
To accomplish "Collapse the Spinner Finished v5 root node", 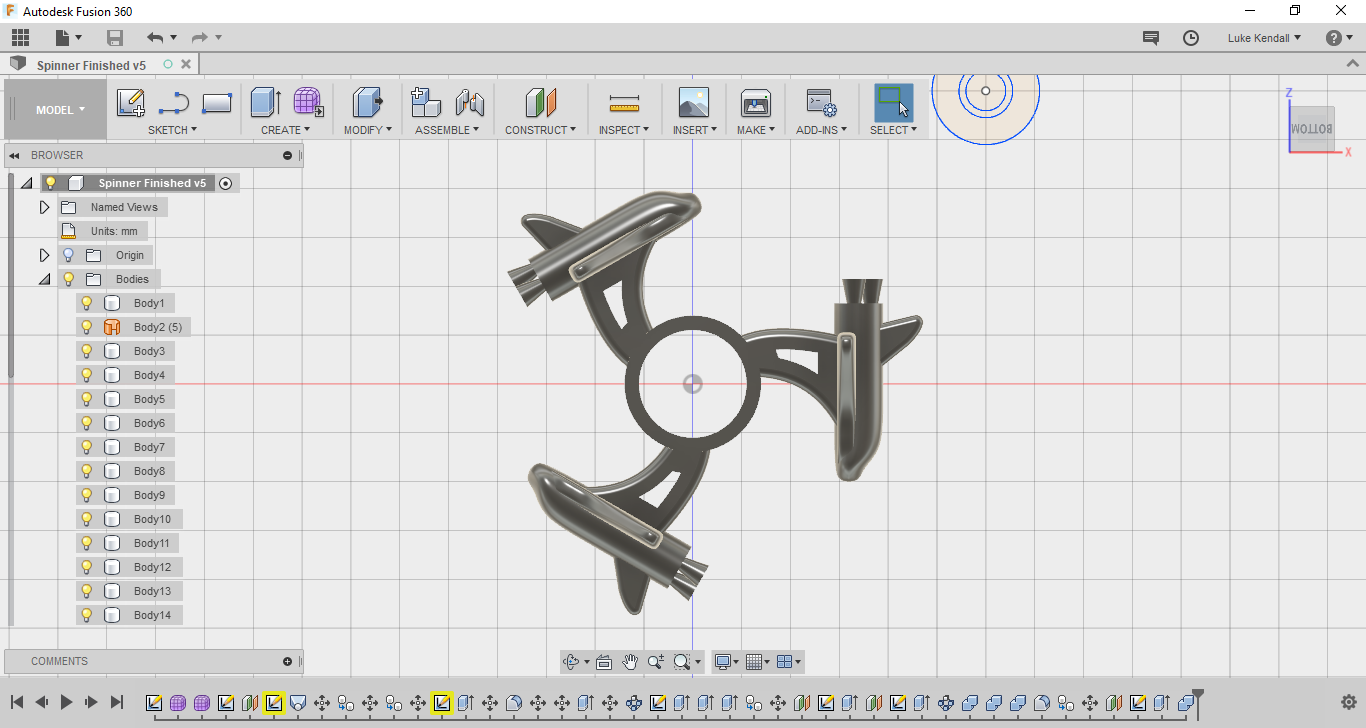I will pyautogui.click(x=25, y=183).
